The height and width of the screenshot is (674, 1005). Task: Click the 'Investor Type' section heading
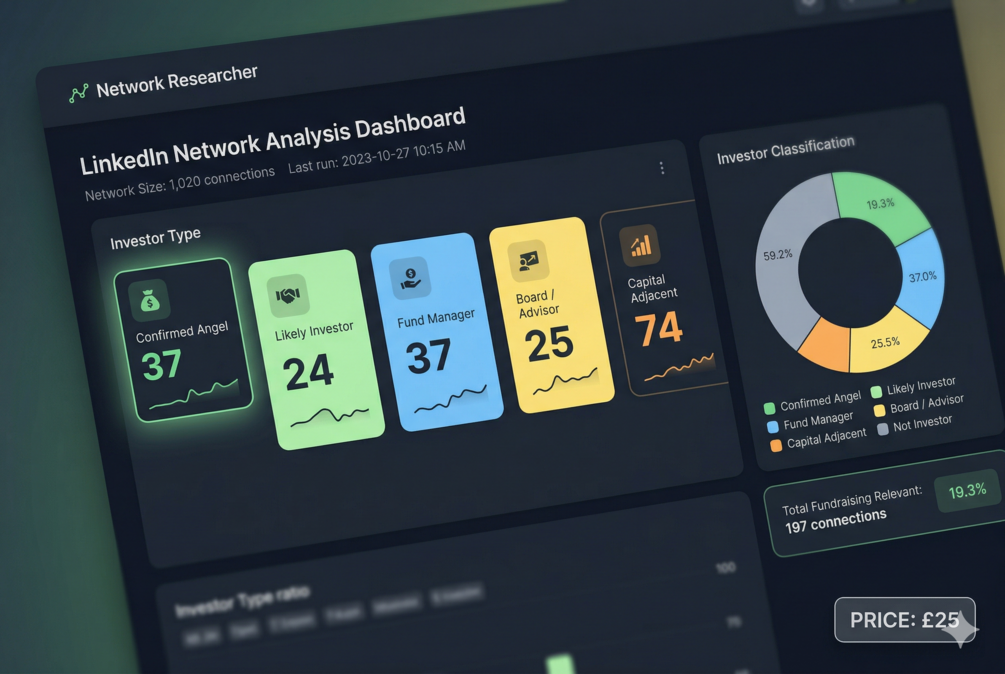click(x=155, y=238)
